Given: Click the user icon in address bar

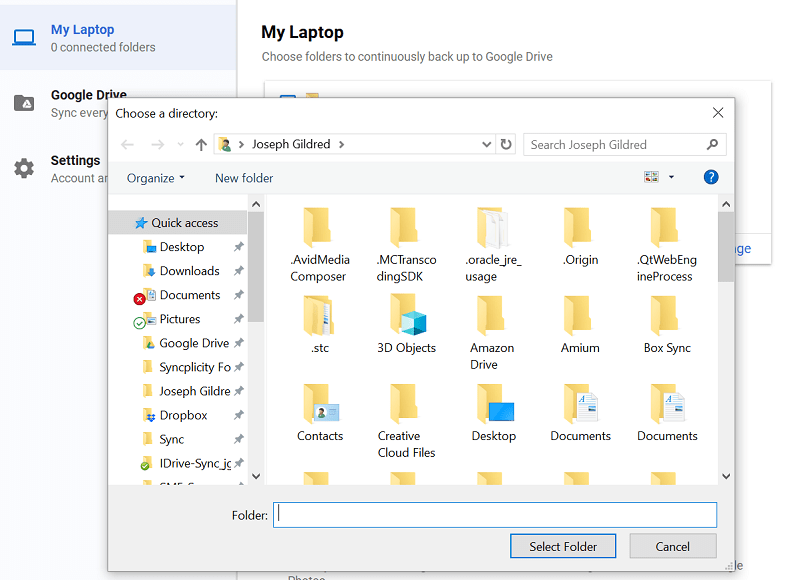Looking at the screenshot, I should (225, 144).
